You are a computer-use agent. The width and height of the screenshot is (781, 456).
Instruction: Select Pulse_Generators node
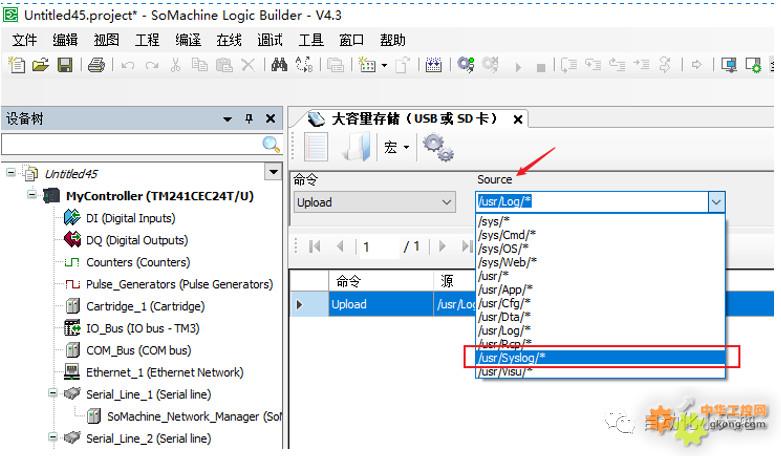pyautogui.click(x=179, y=284)
